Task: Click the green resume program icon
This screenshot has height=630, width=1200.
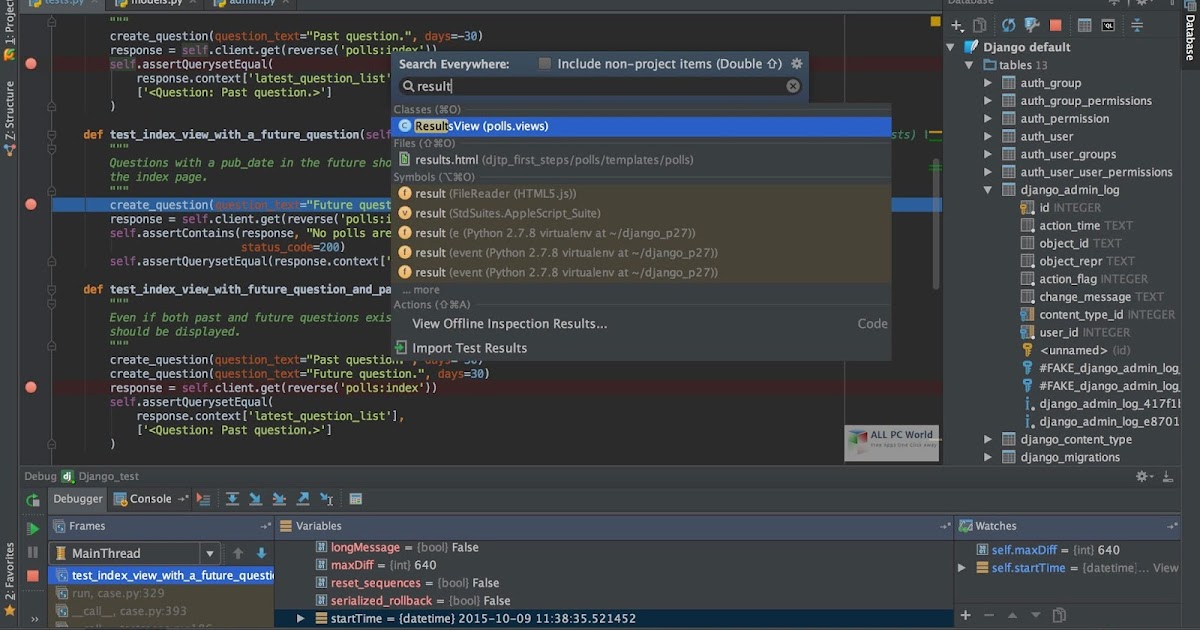Action: [33, 528]
